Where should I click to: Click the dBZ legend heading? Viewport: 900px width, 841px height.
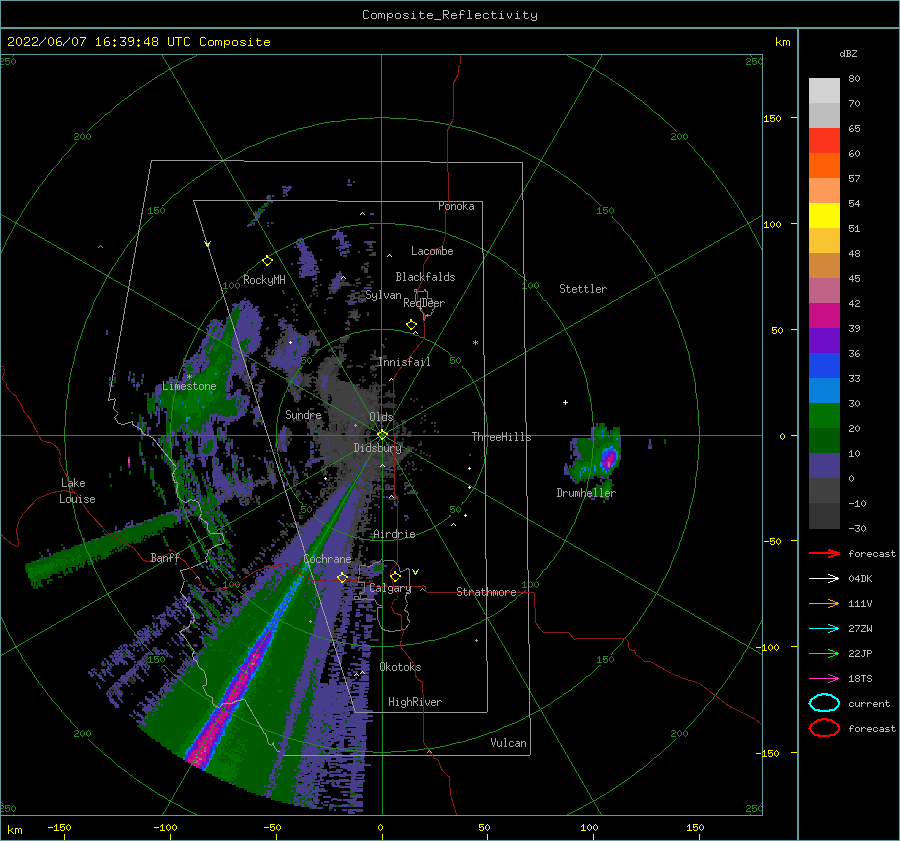point(848,53)
